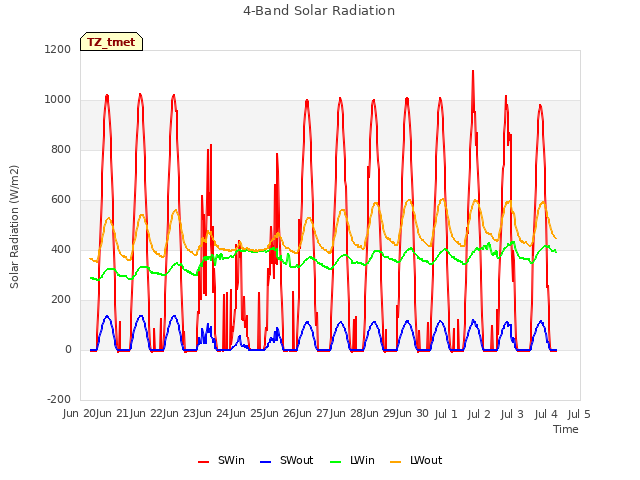Toggle SWout series in the legend
The image size is (640, 480).
[x=287, y=460]
